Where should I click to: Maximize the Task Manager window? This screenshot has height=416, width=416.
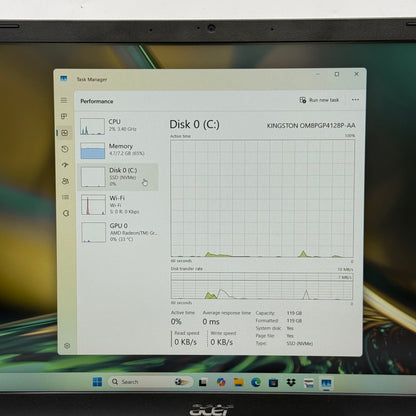pos(337,74)
